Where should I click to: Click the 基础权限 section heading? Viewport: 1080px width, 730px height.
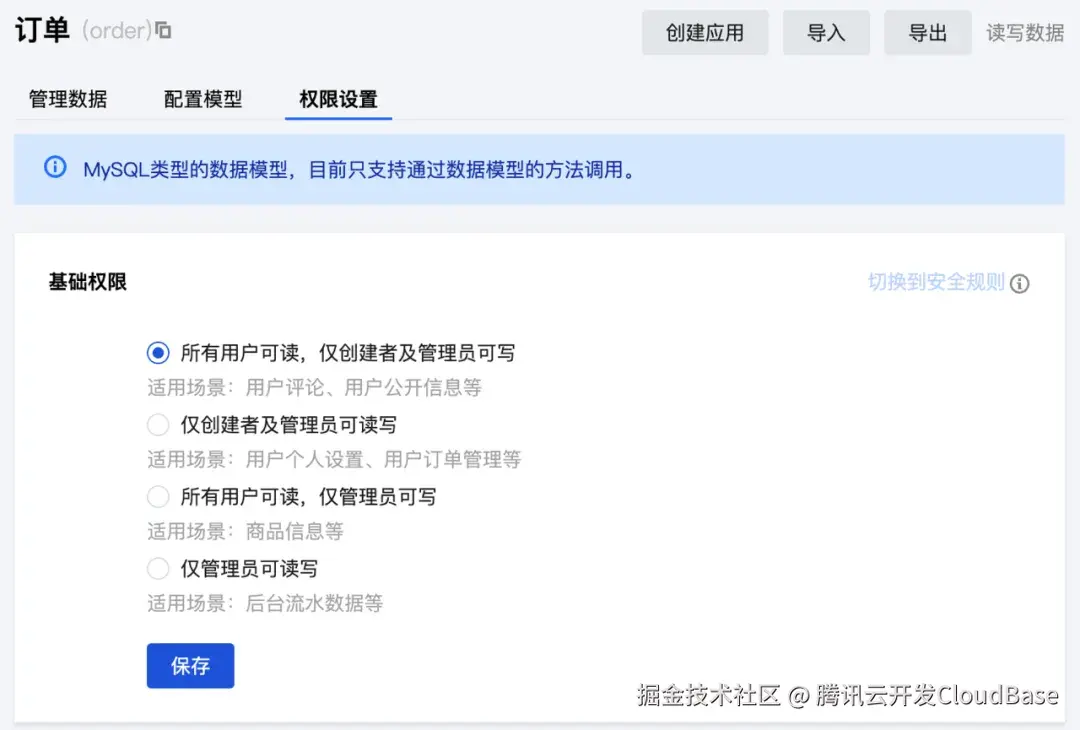click(87, 281)
